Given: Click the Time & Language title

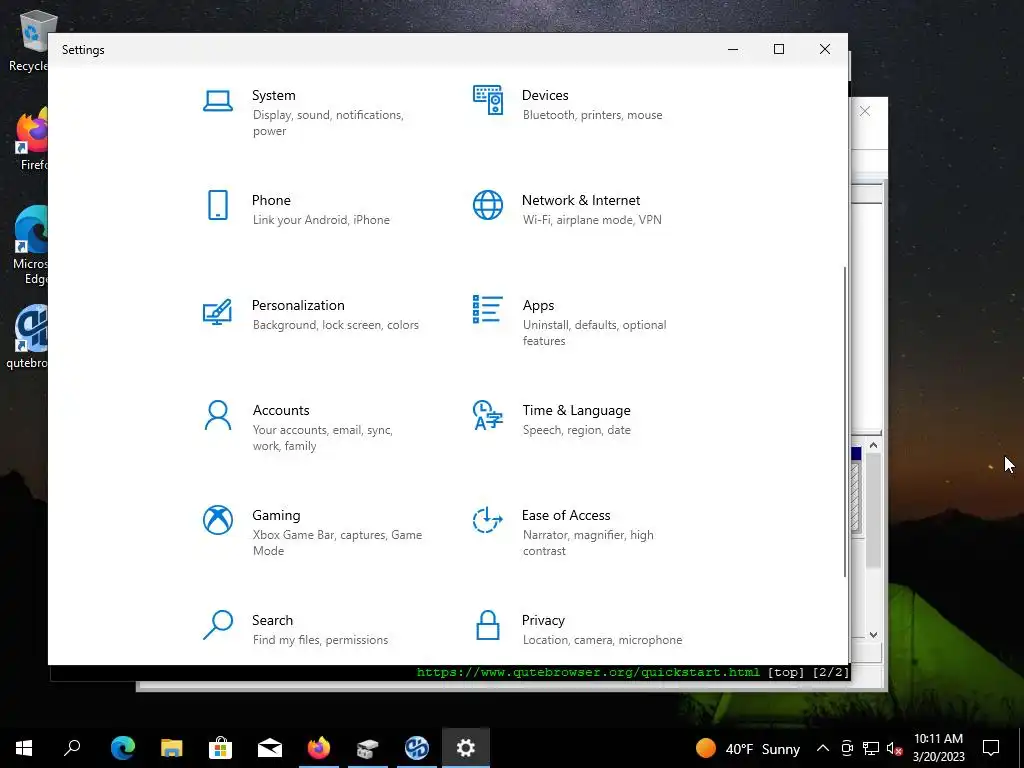Looking at the screenshot, I should click(x=576, y=411).
